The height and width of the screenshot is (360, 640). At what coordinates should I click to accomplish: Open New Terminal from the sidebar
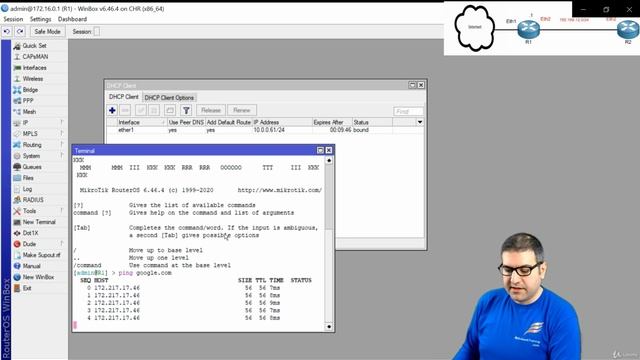pos(39,222)
